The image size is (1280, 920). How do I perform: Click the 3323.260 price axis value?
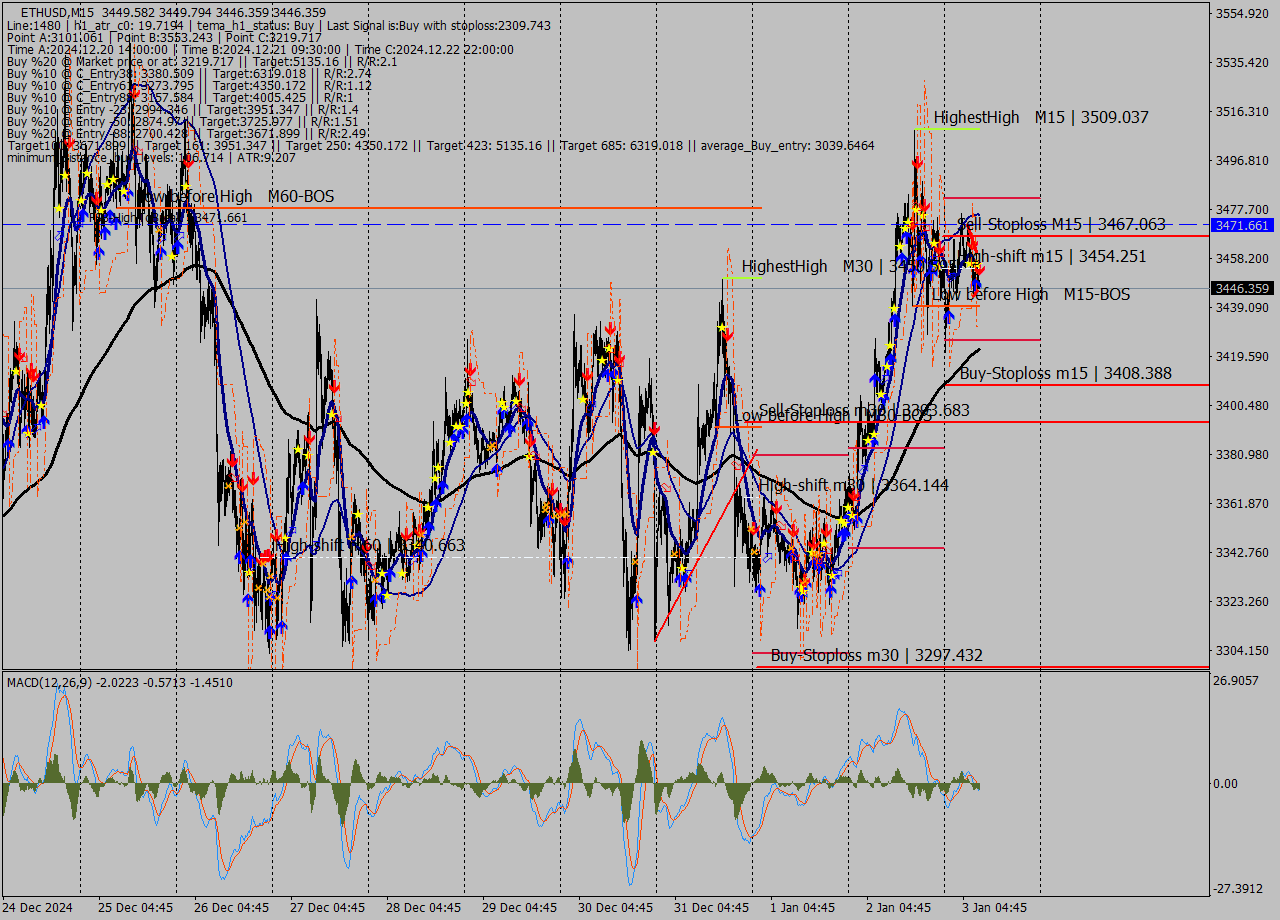pyautogui.click(x=1241, y=601)
